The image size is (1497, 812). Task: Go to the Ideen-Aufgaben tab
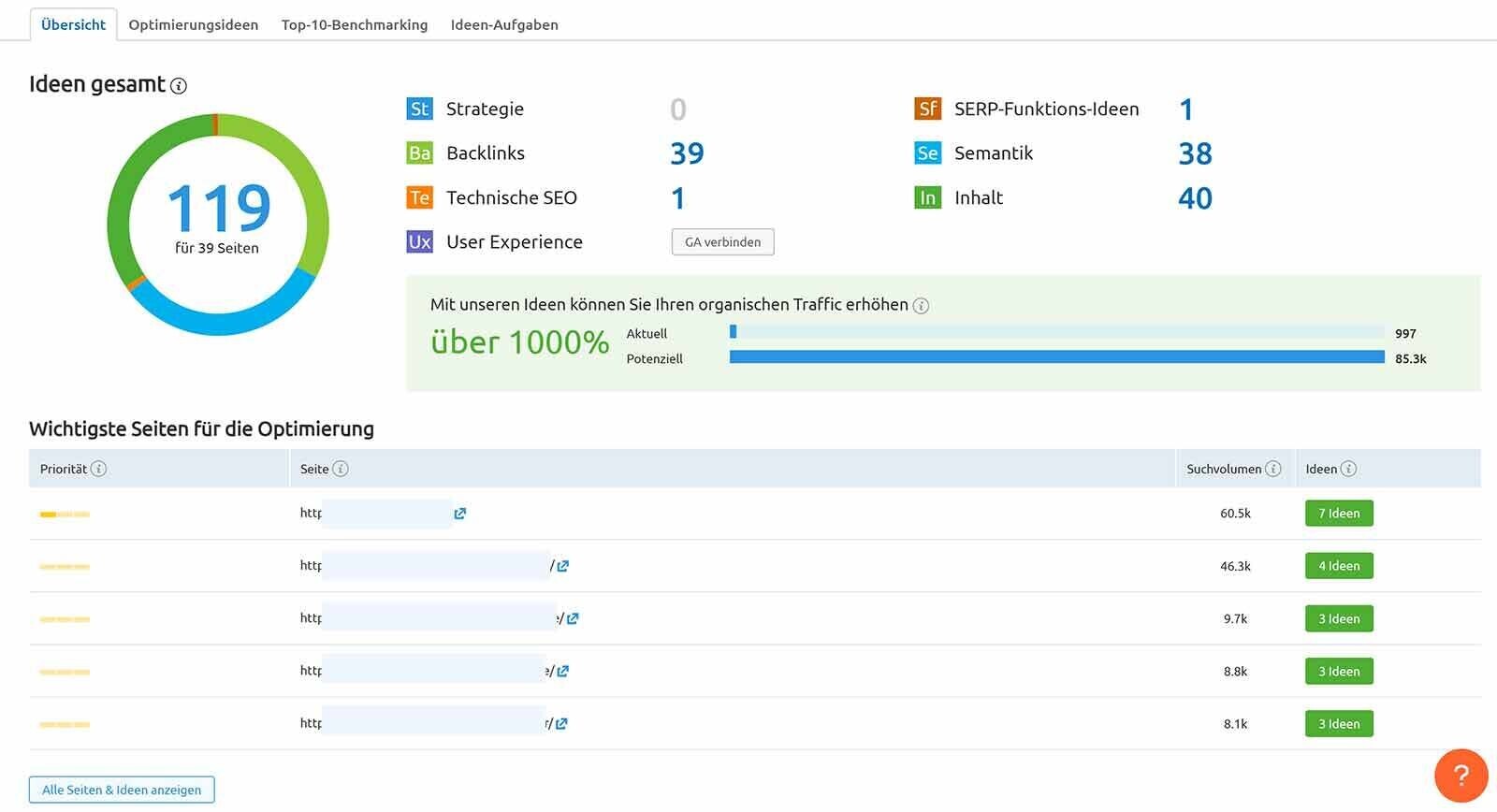504,24
